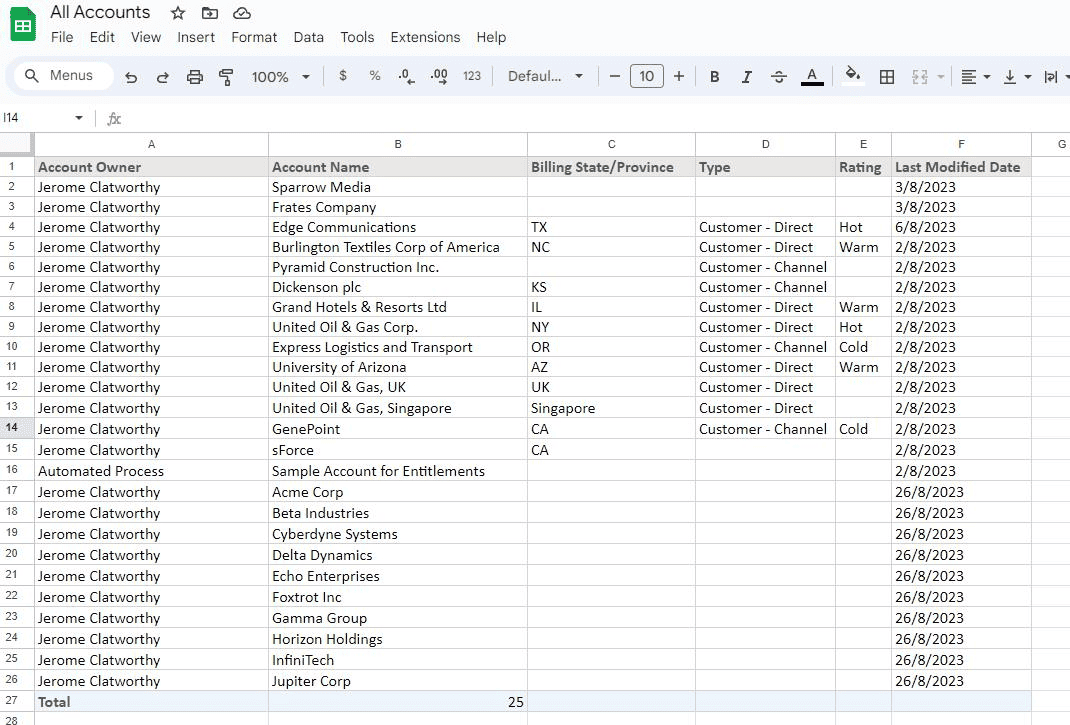Screen dimensions: 1070x725
Task: Open the zoom level dropdown
Action: 280,76
